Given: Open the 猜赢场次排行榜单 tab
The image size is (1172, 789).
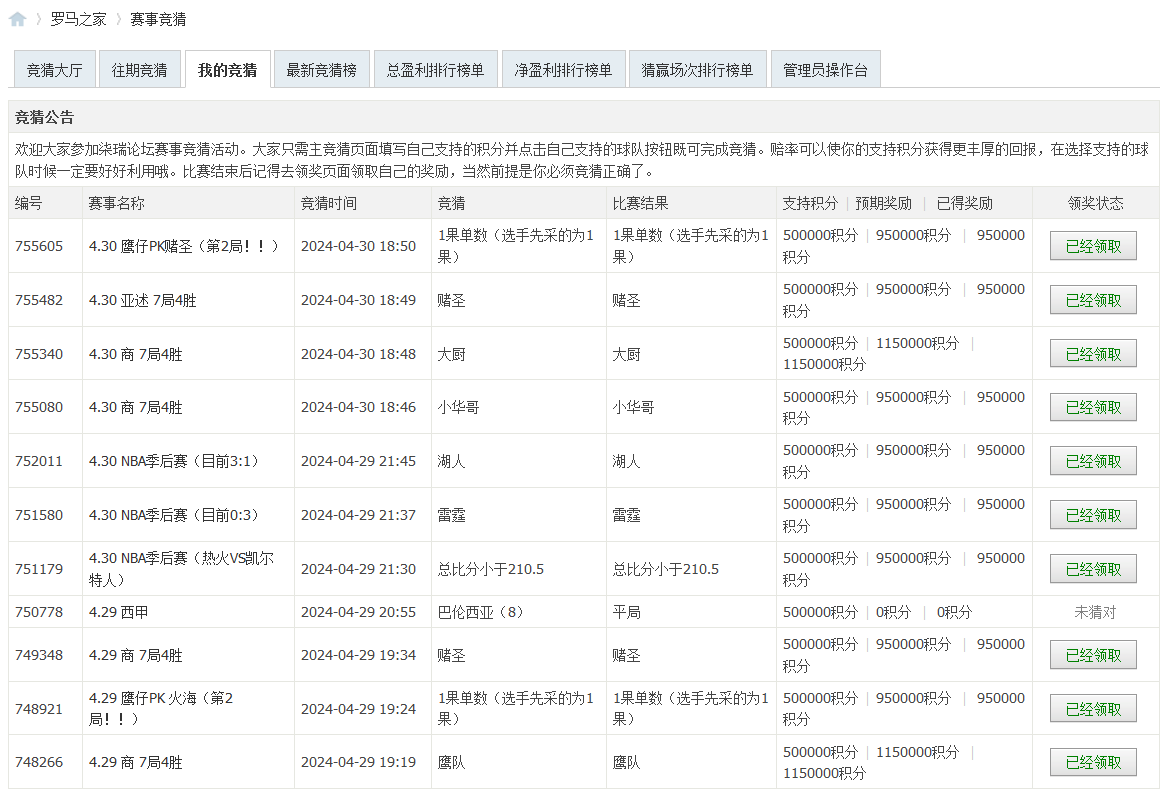Looking at the screenshot, I should (x=697, y=70).
